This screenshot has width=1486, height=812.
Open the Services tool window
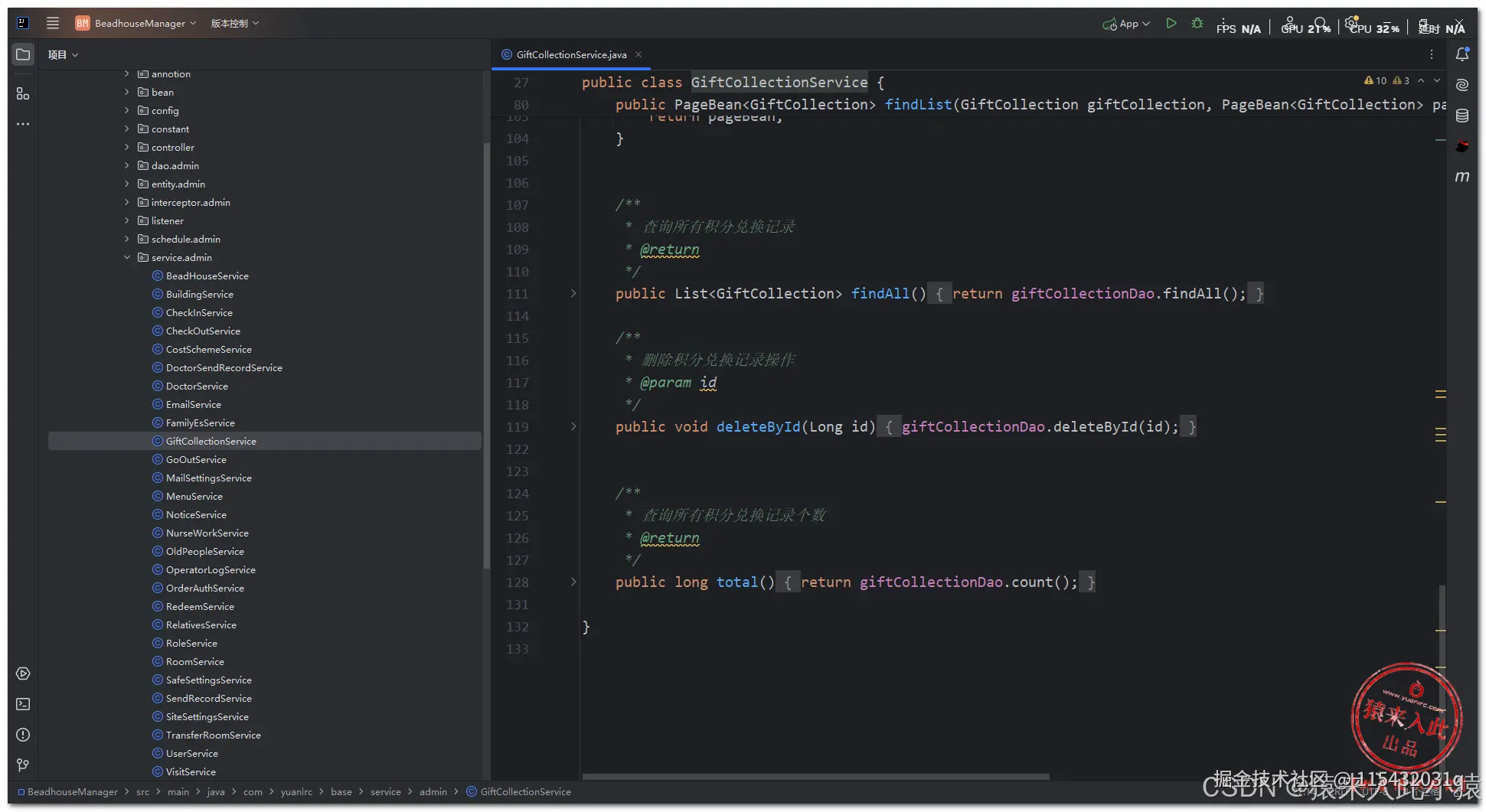coord(23,673)
